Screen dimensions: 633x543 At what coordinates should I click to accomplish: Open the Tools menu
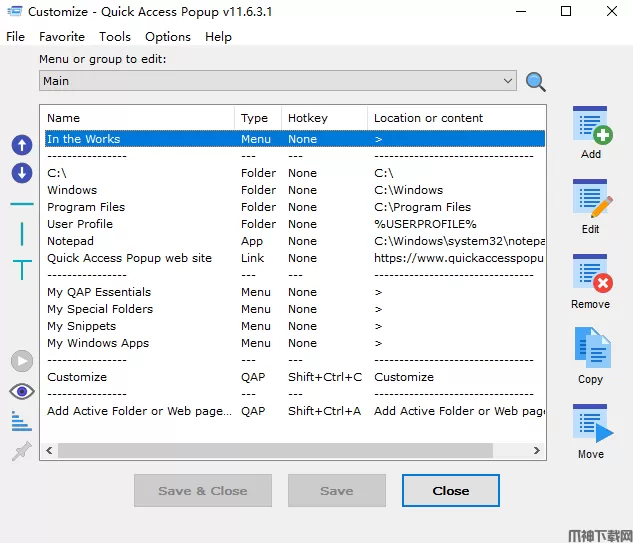click(115, 37)
